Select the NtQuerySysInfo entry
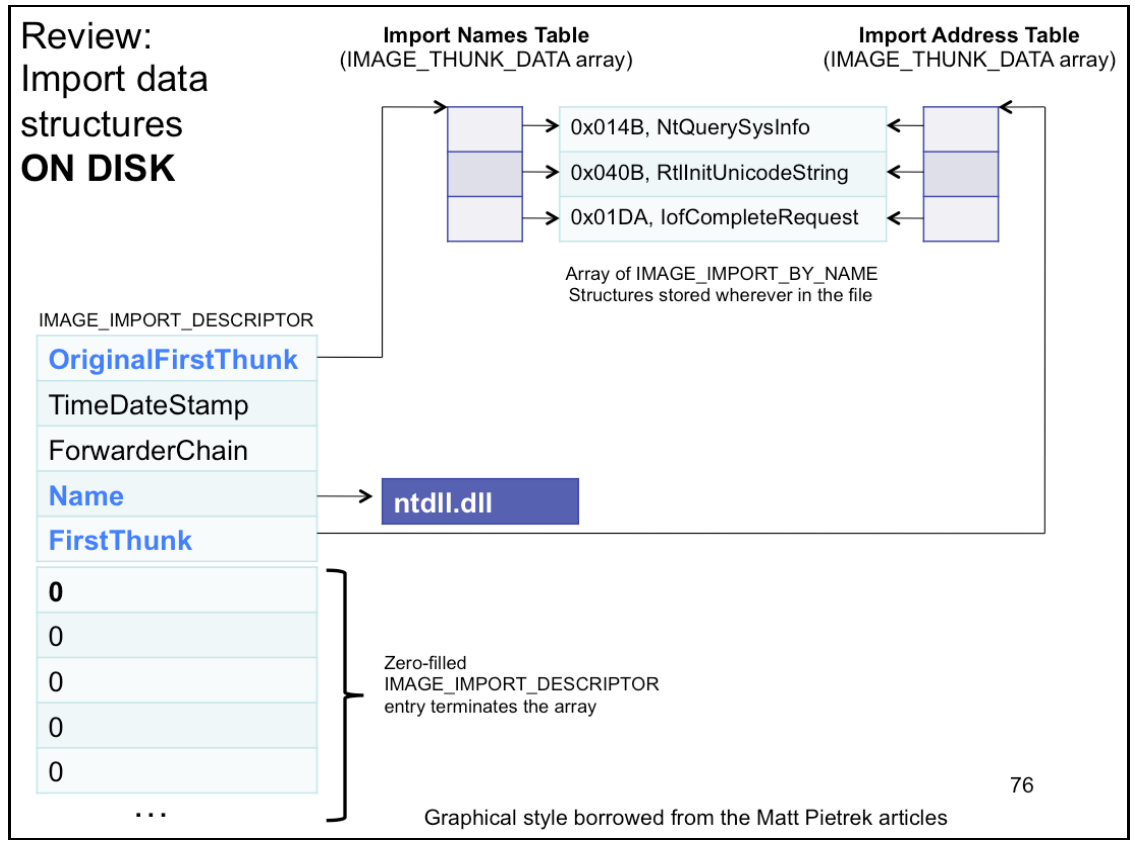 point(722,128)
